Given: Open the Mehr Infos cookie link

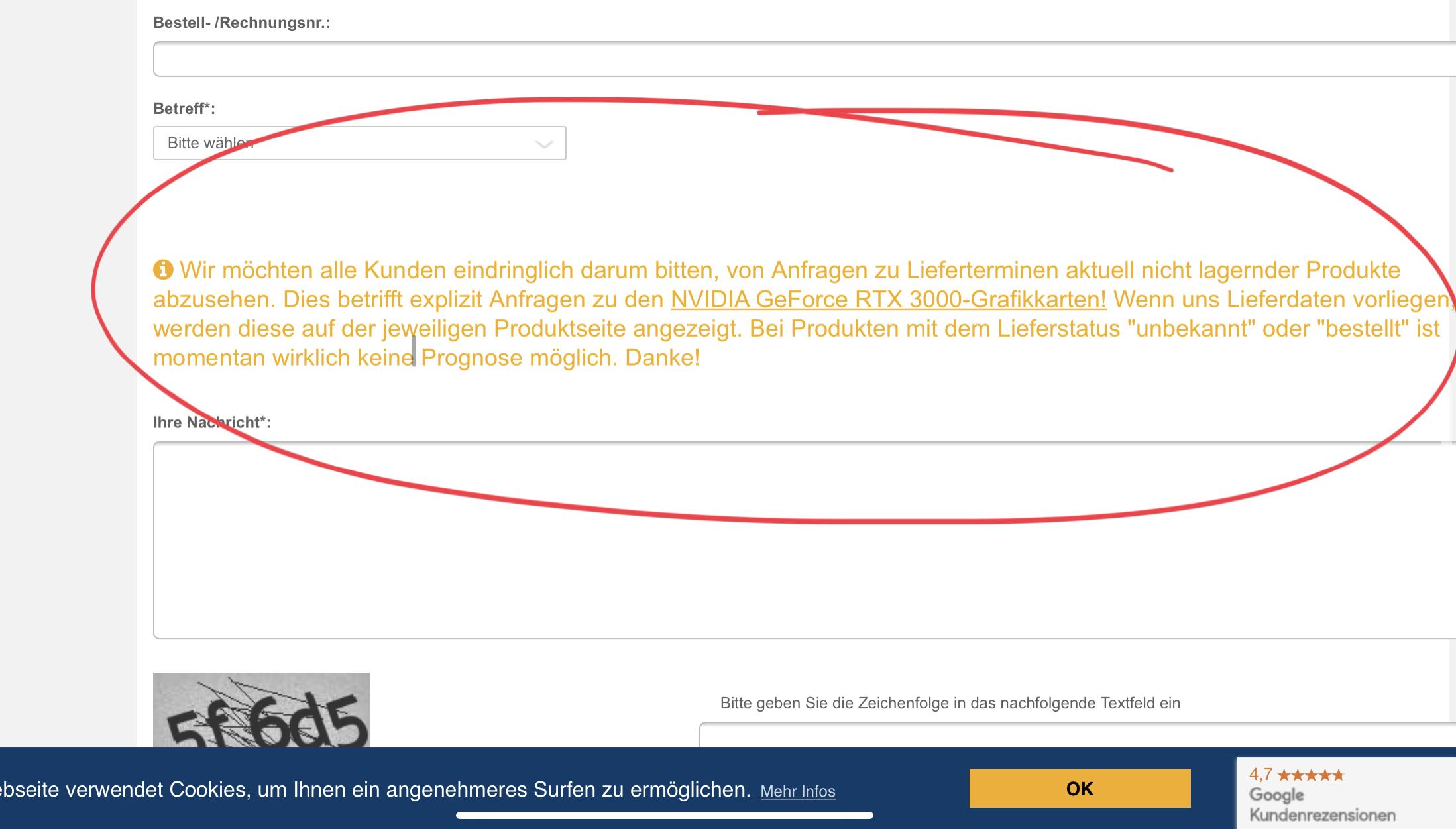Looking at the screenshot, I should (x=797, y=791).
